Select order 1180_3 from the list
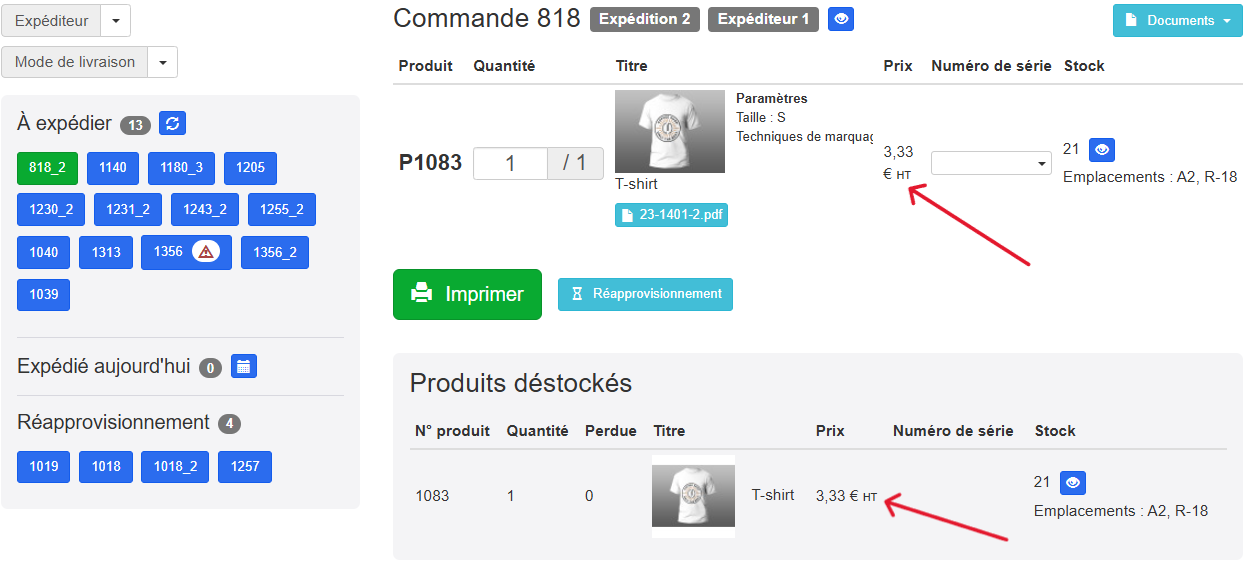The image size is (1255, 569). [181, 168]
